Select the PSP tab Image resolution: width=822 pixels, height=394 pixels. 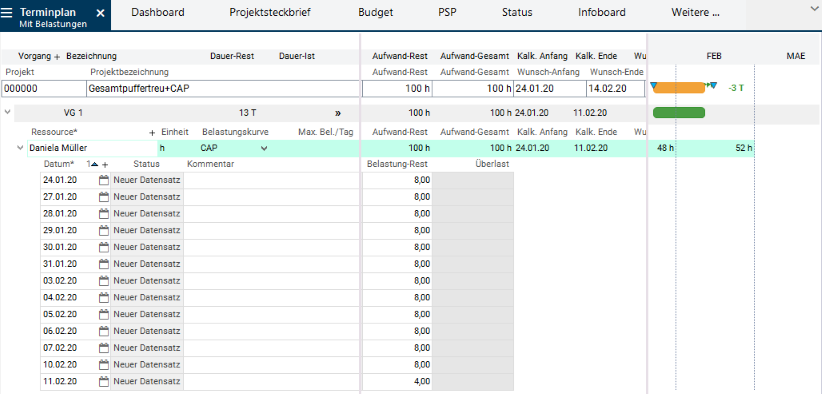[x=447, y=13]
